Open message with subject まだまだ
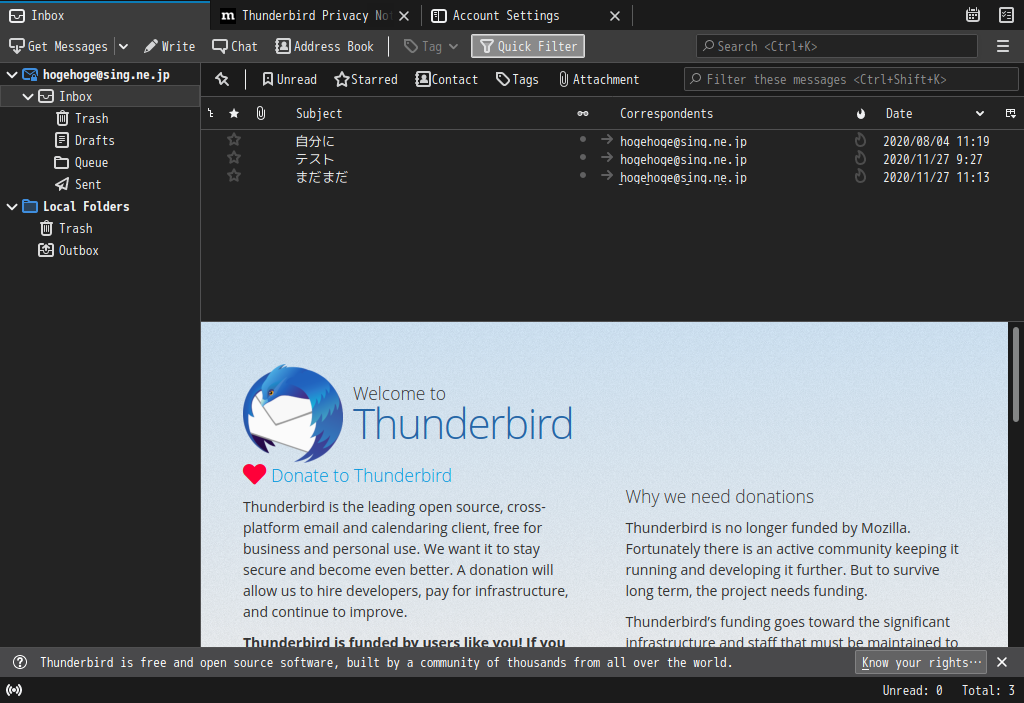The width and height of the screenshot is (1024, 703). (321, 177)
